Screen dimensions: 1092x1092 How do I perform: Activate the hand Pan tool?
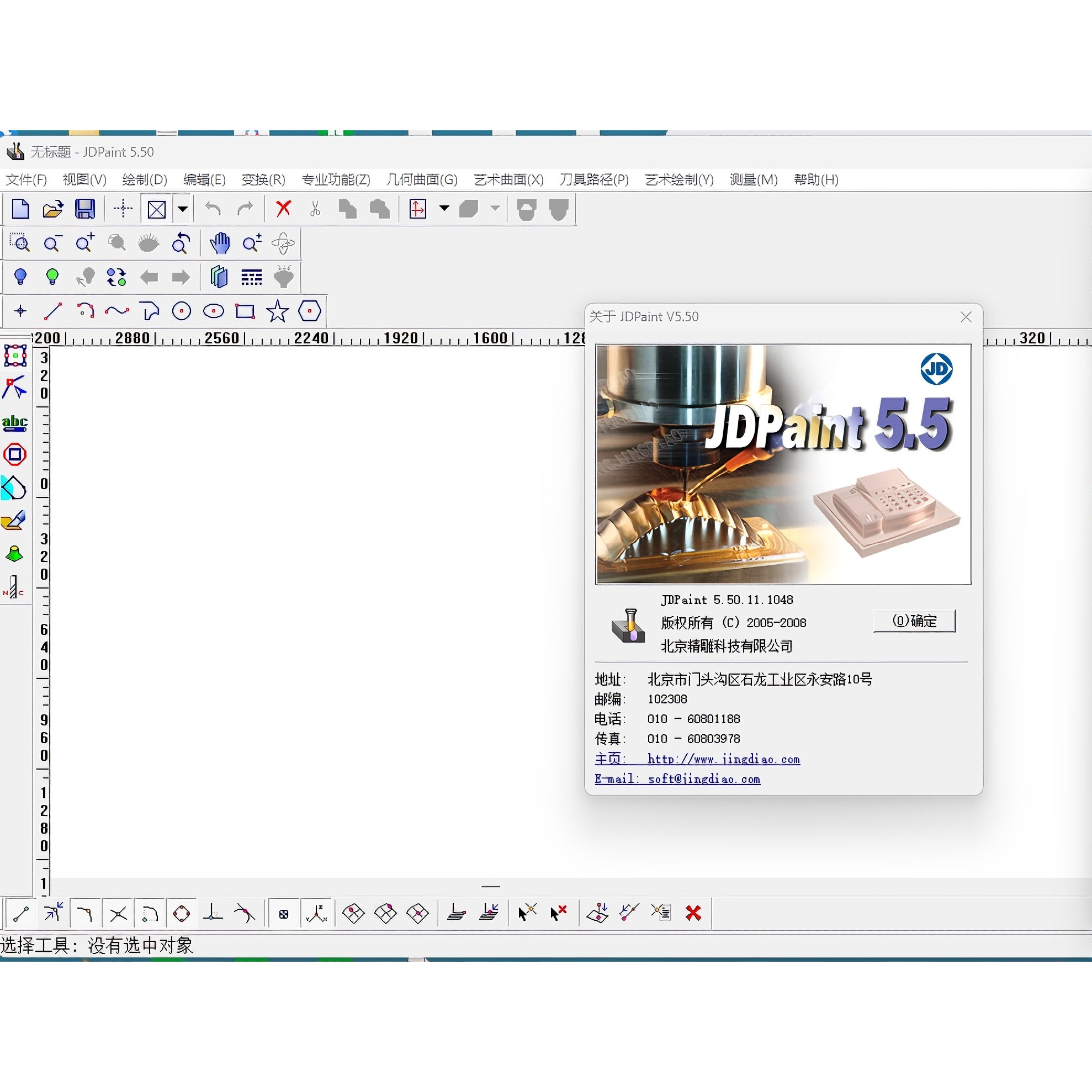pyautogui.click(x=220, y=243)
